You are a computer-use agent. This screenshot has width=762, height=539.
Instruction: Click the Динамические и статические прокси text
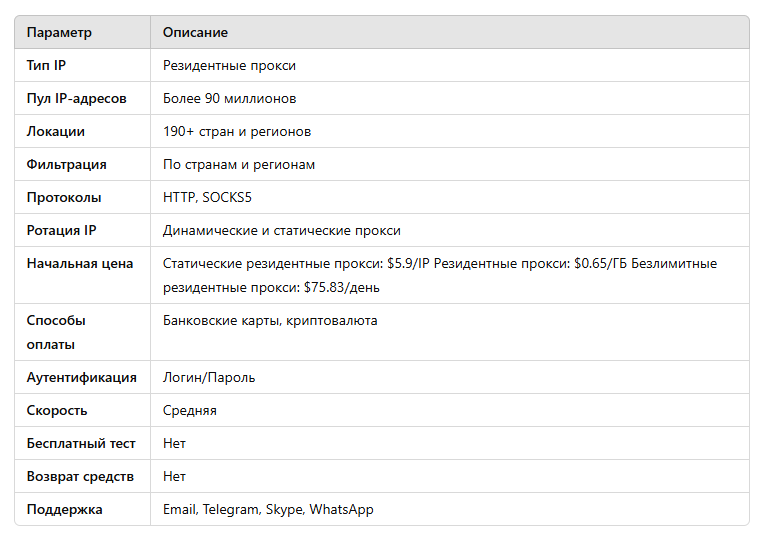coord(281,230)
